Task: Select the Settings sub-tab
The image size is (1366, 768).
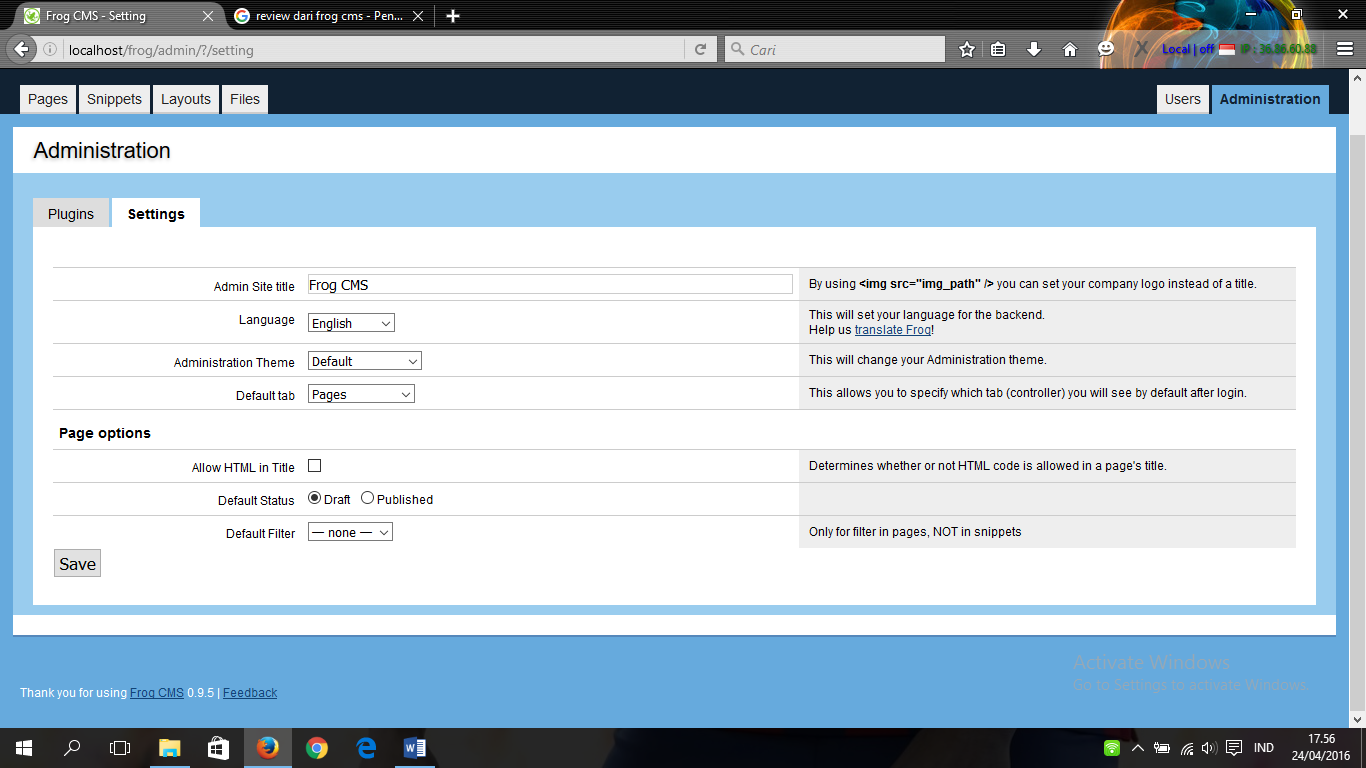Action: click(156, 213)
